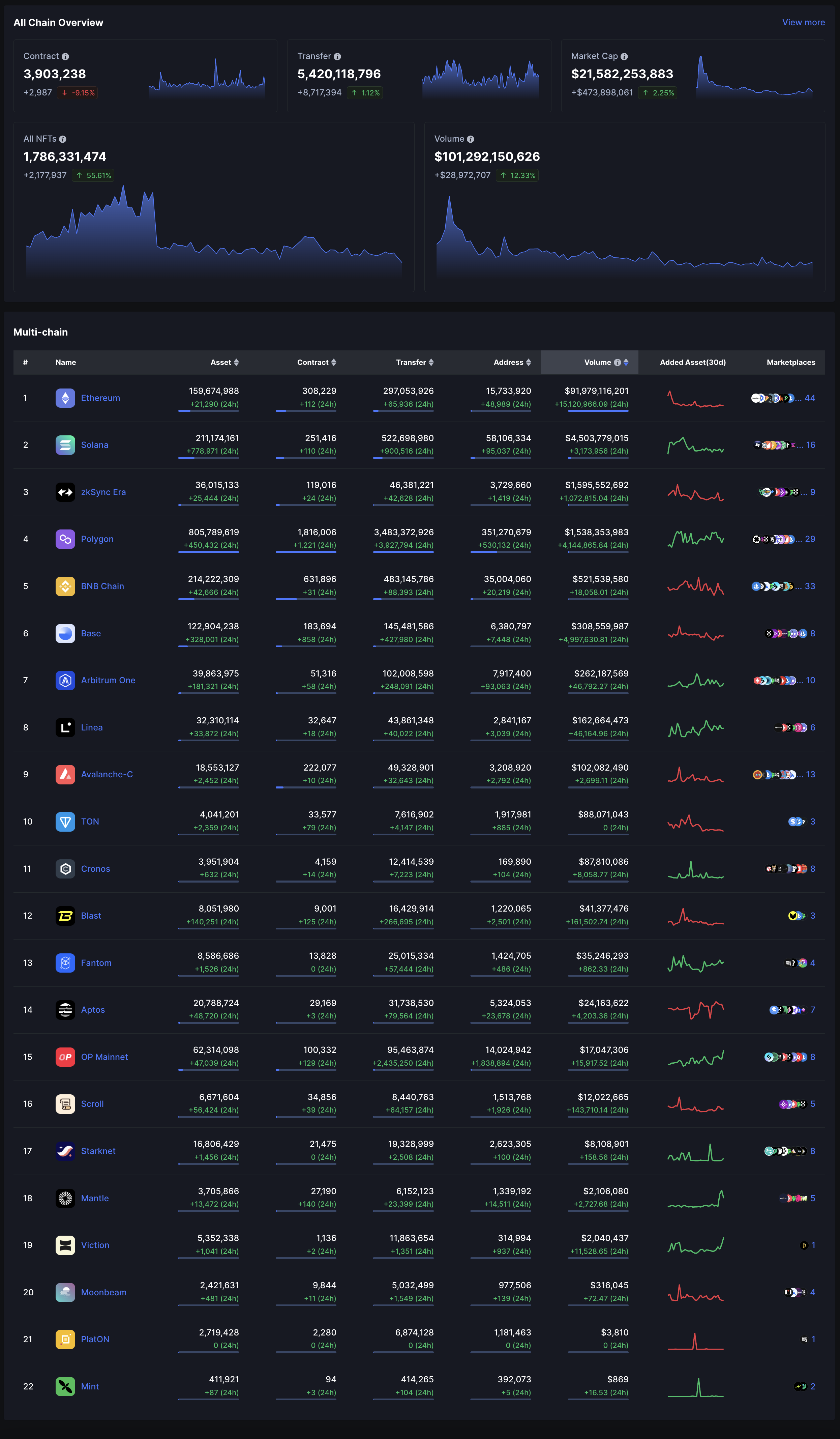Click the Moonbeam chain logo icon

pyautogui.click(x=65, y=1292)
